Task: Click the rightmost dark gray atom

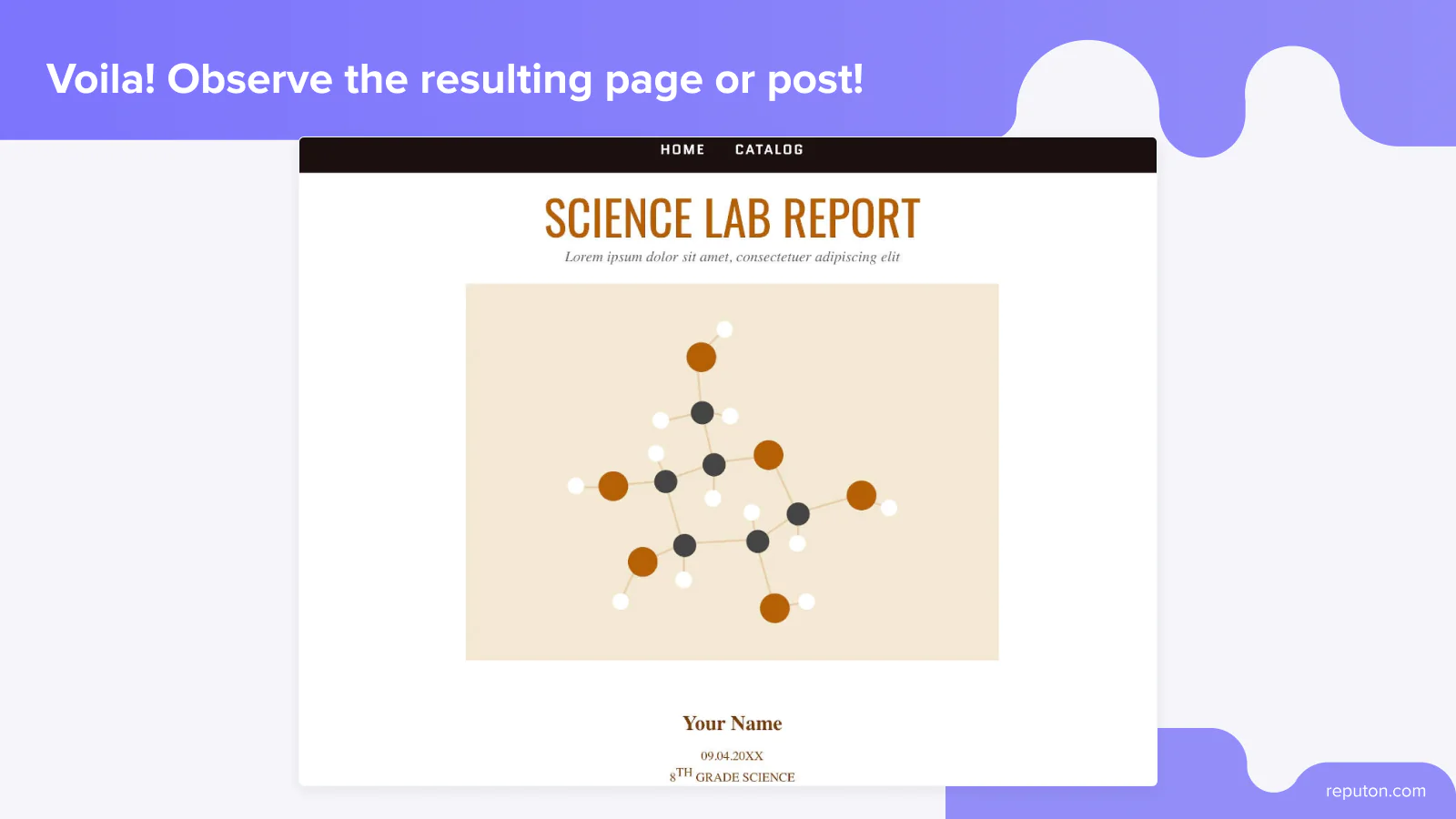Action: point(798,514)
